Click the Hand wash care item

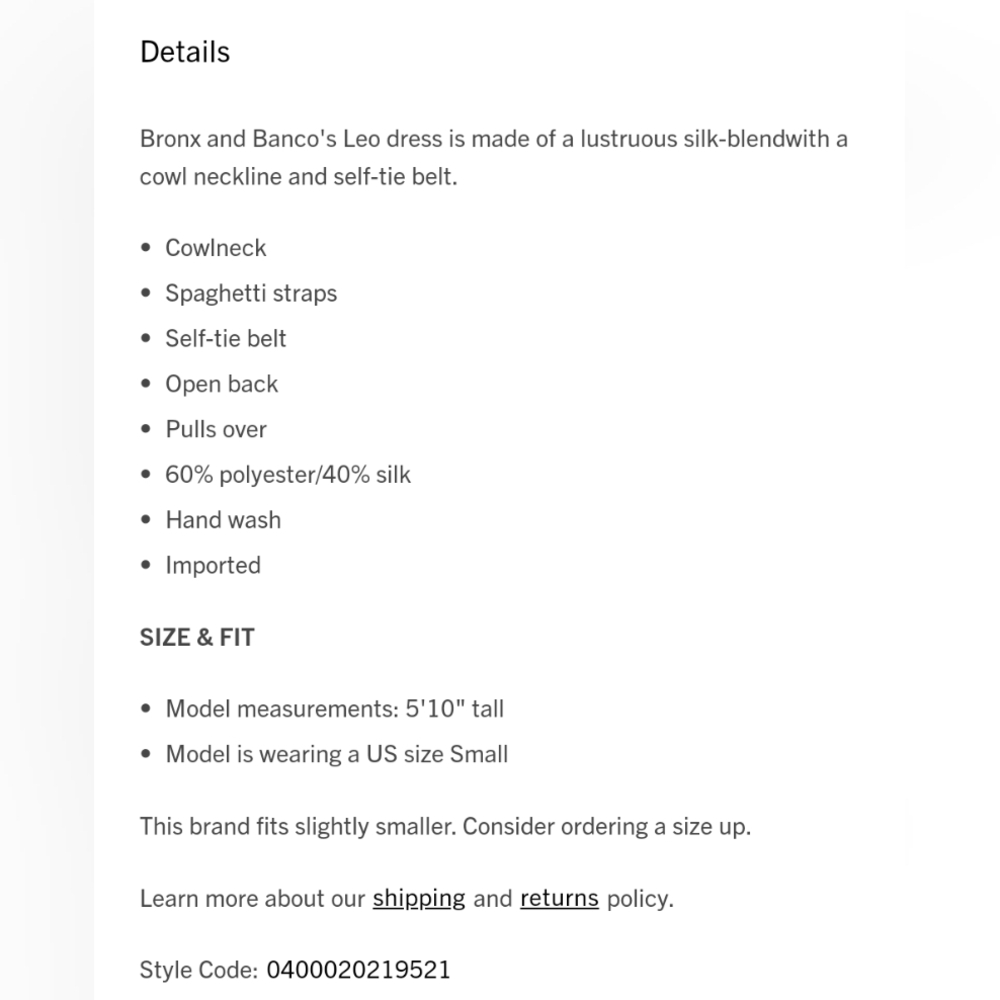223,520
